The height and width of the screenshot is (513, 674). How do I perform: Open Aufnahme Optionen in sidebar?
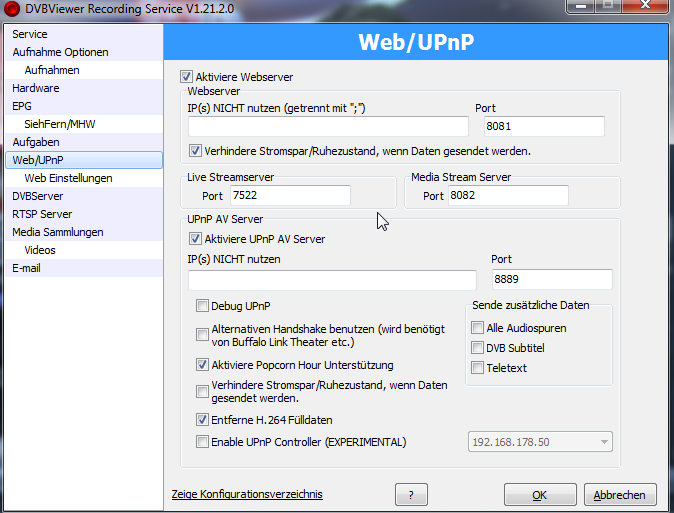click(60, 52)
